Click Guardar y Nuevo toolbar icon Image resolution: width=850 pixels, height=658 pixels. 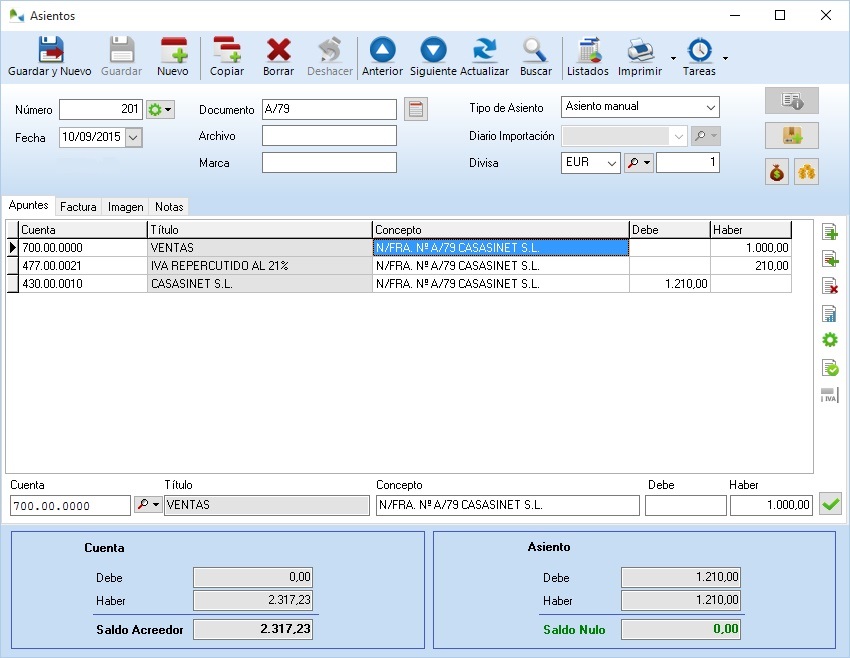click(50, 57)
